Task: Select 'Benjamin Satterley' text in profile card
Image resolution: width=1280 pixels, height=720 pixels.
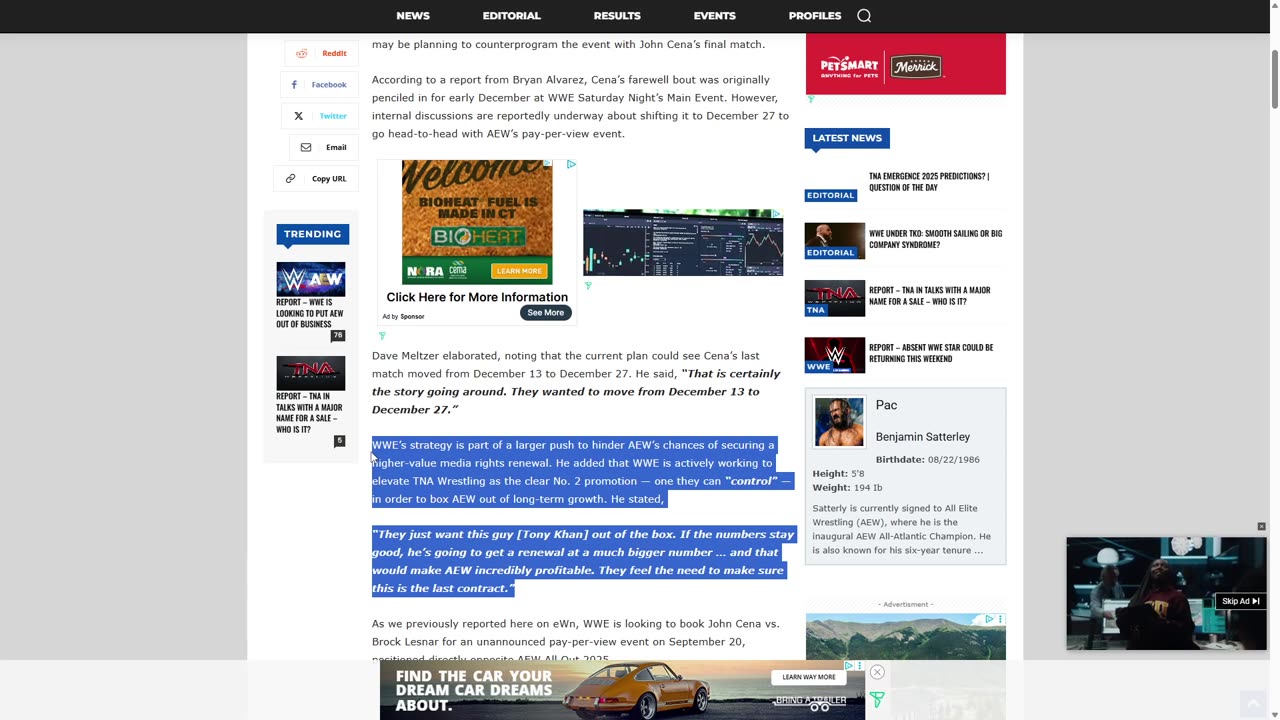Action: click(x=923, y=437)
